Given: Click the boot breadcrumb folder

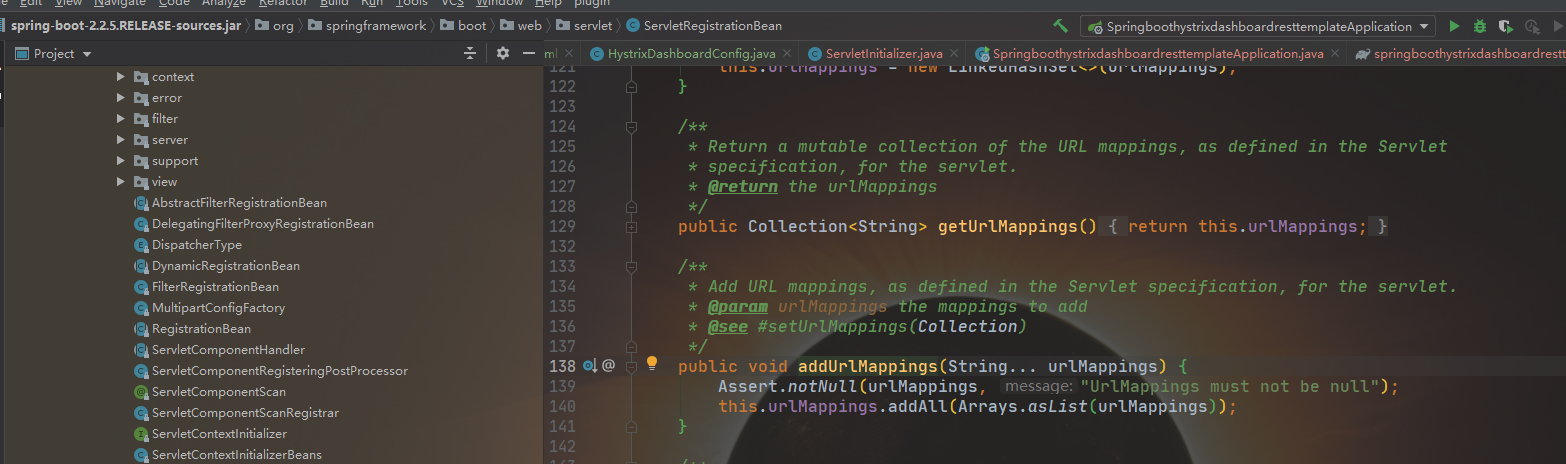Looking at the screenshot, I should [462, 26].
